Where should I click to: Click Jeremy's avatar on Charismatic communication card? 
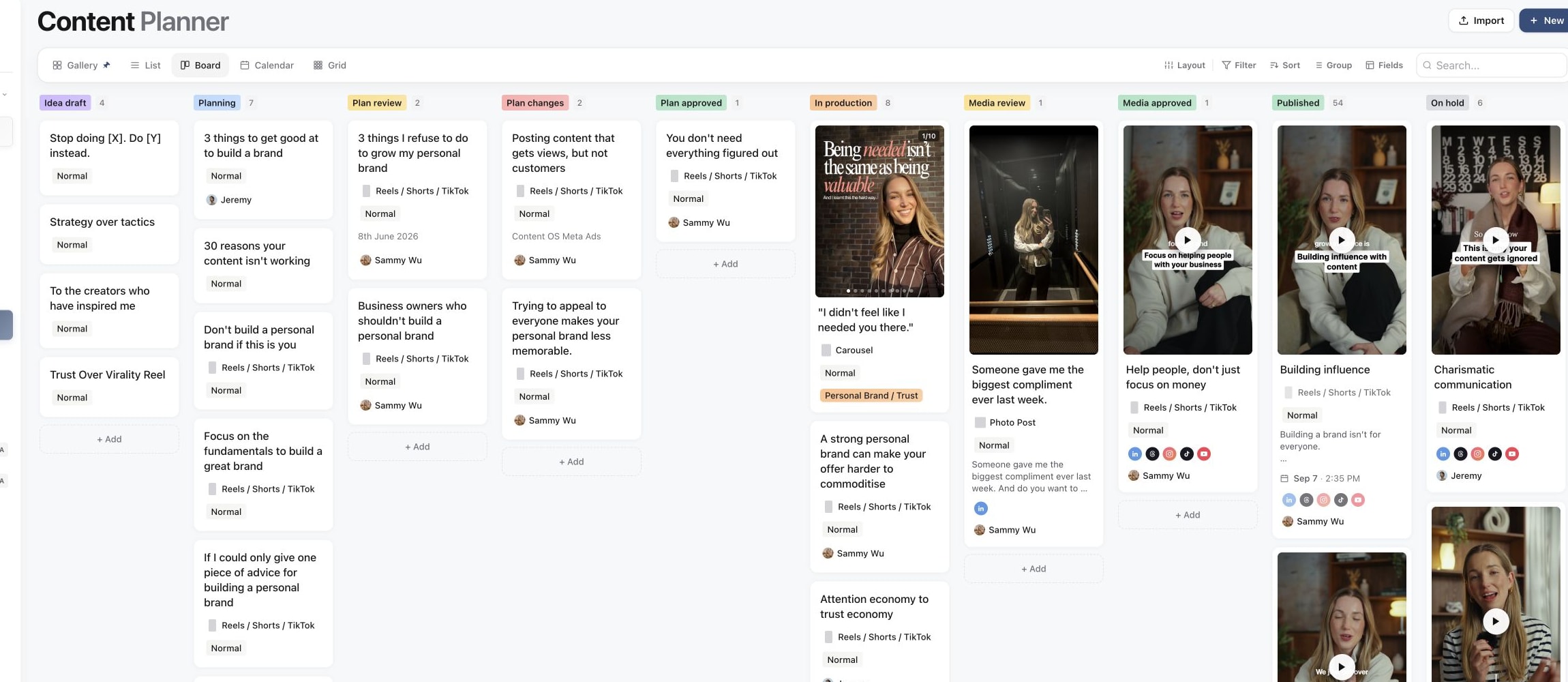pyautogui.click(x=1442, y=475)
